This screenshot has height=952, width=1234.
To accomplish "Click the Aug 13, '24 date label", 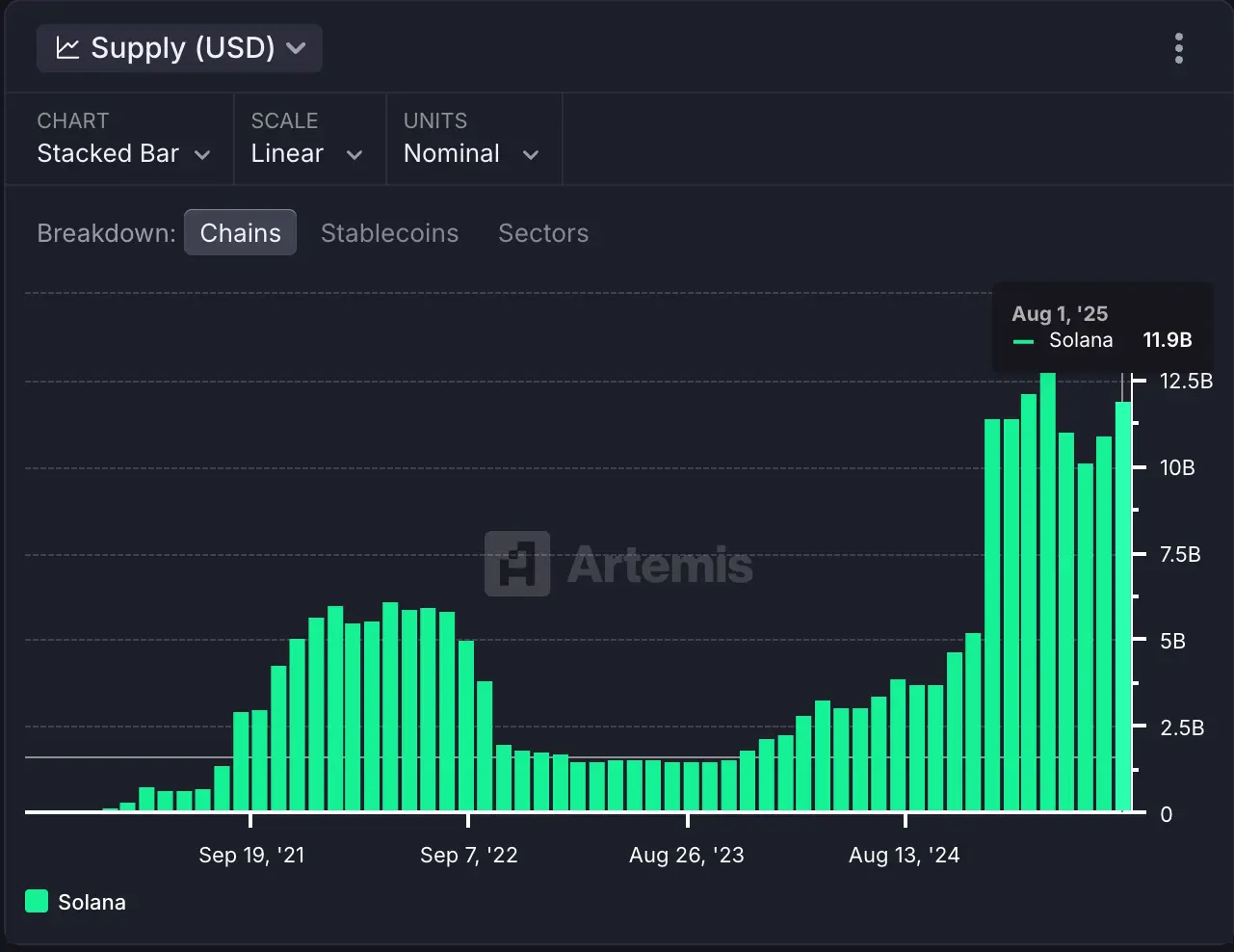I will coord(904,854).
